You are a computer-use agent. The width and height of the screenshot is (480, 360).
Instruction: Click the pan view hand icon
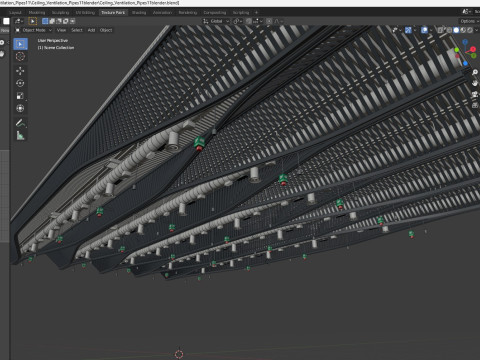475,83
